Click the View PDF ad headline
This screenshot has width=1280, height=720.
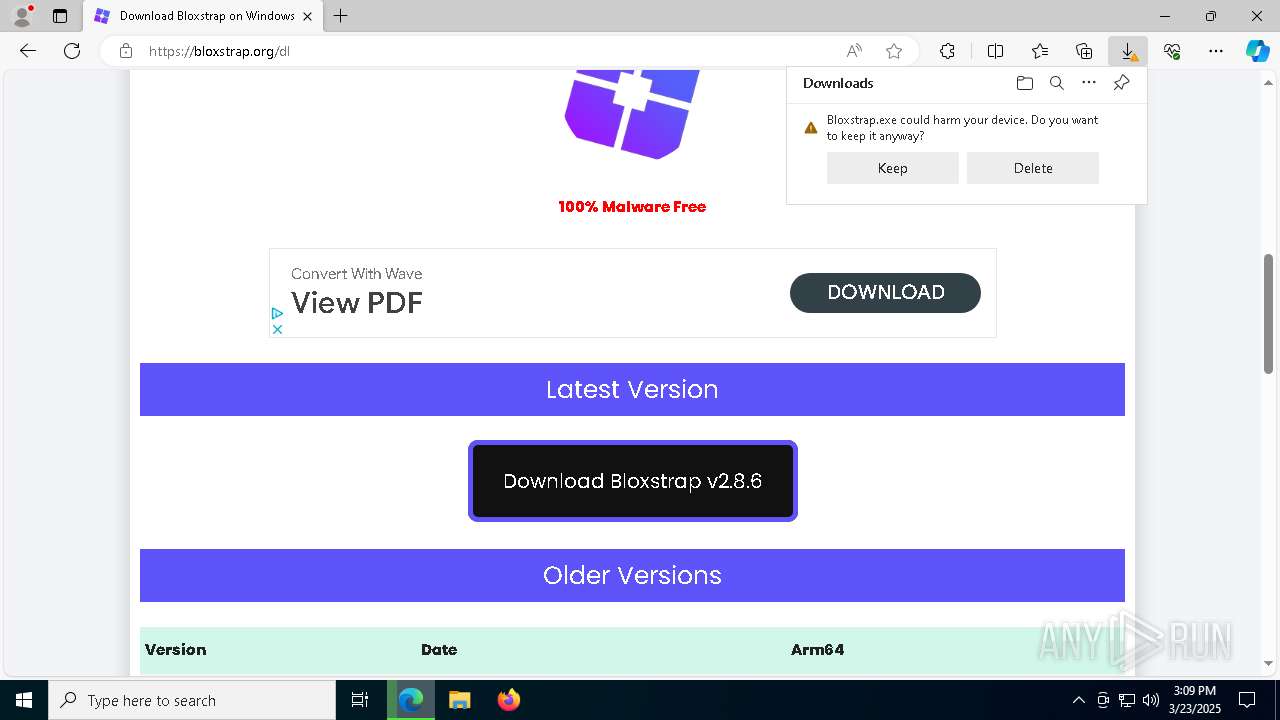pyautogui.click(x=357, y=302)
